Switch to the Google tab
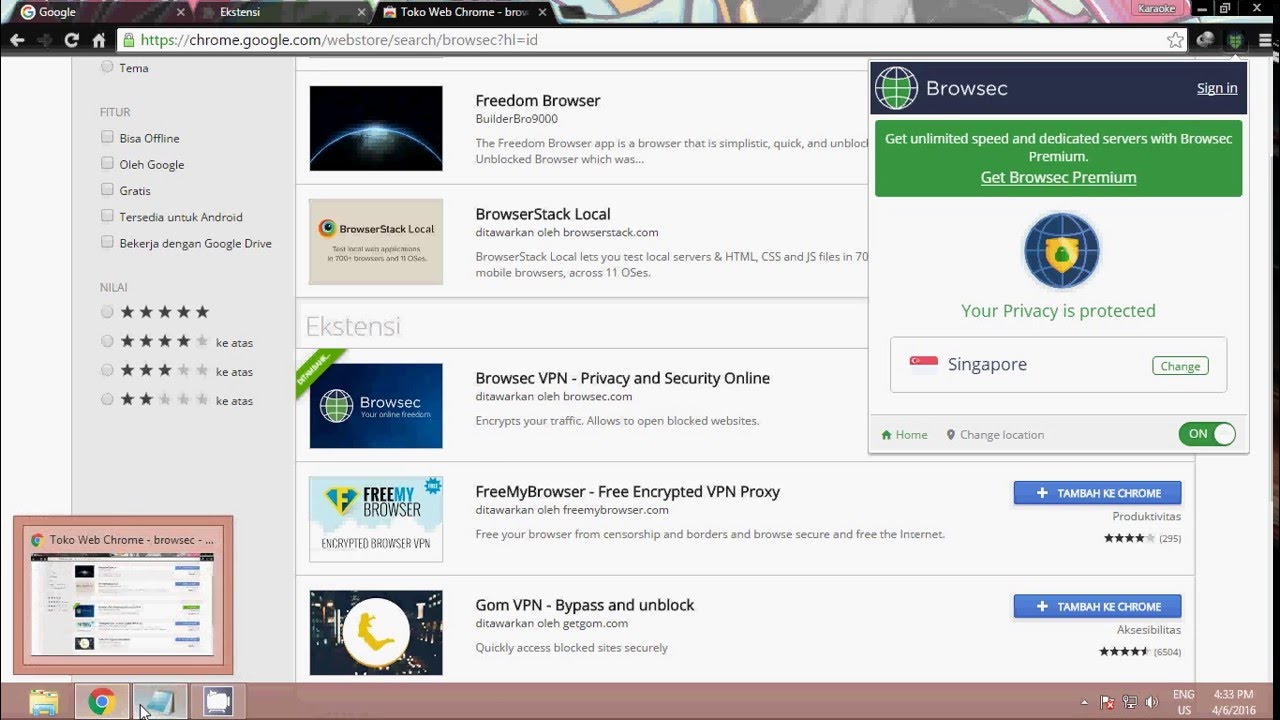Image resolution: width=1280 pixels, height=720 pixels. coord(100,13)
